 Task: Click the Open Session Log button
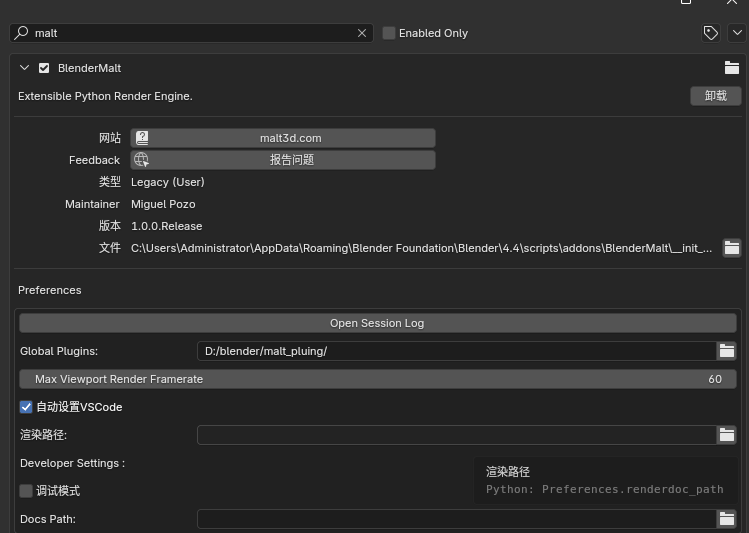tap(377, 323)
